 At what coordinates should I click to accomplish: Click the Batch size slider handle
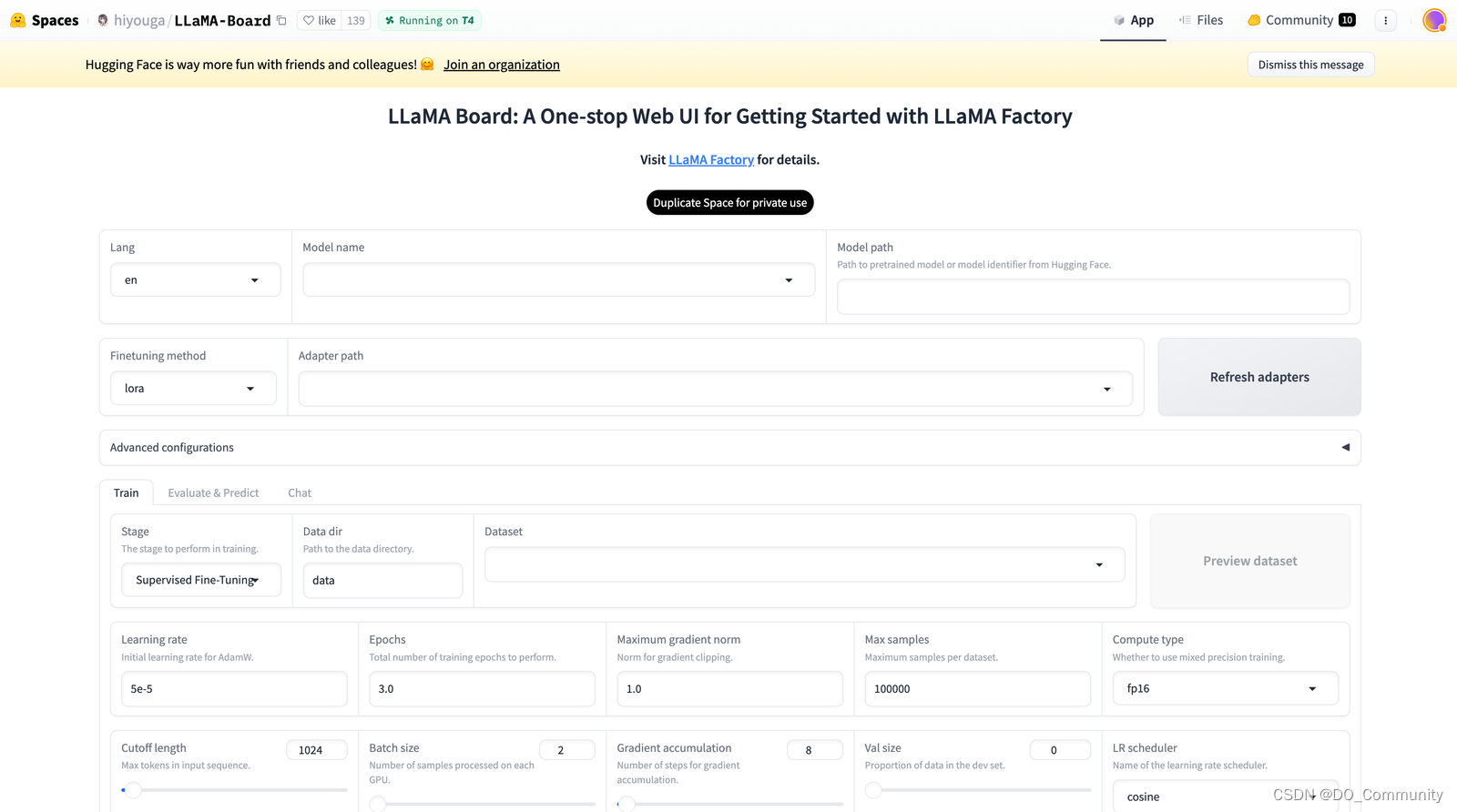[378, 805]
